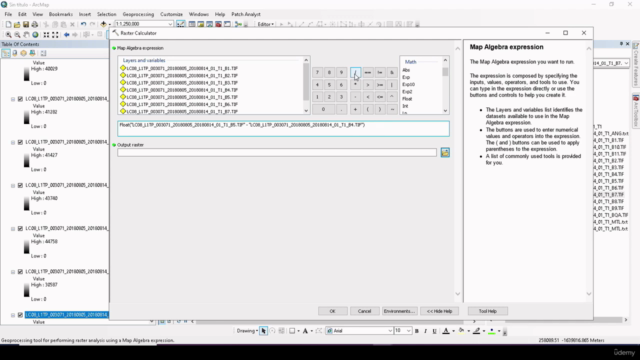Switch to List By Selection view
Screen dimensions: 640x360
click(32, 53)
